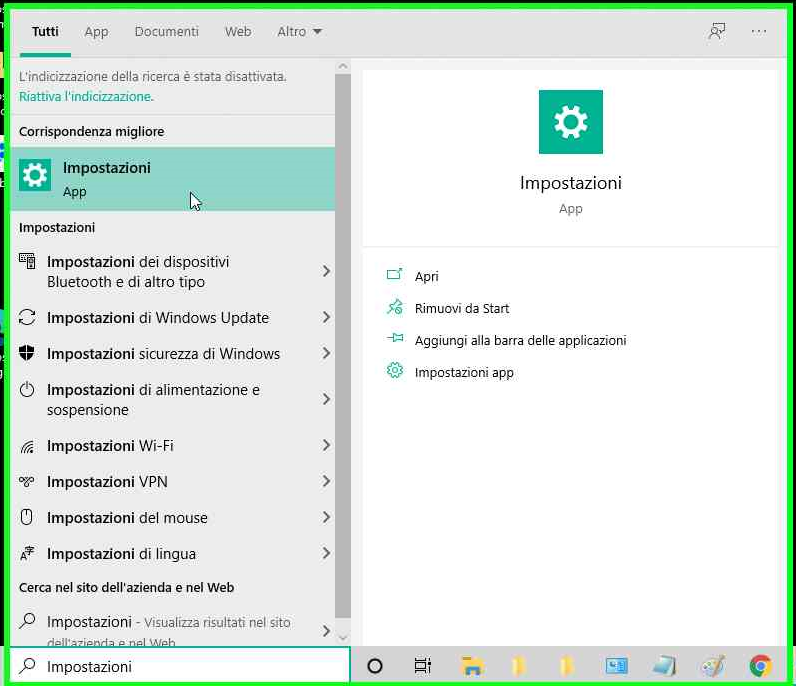Click the Cortana circle on taskbar
This screenshot has height=686, width=796.
click(x=375, y=666)
